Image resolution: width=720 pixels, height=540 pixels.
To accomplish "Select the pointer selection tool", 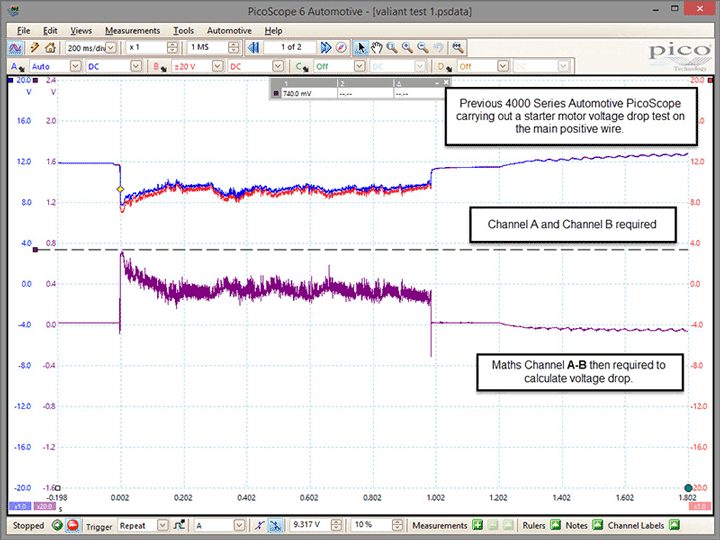I will pos(361,47).
